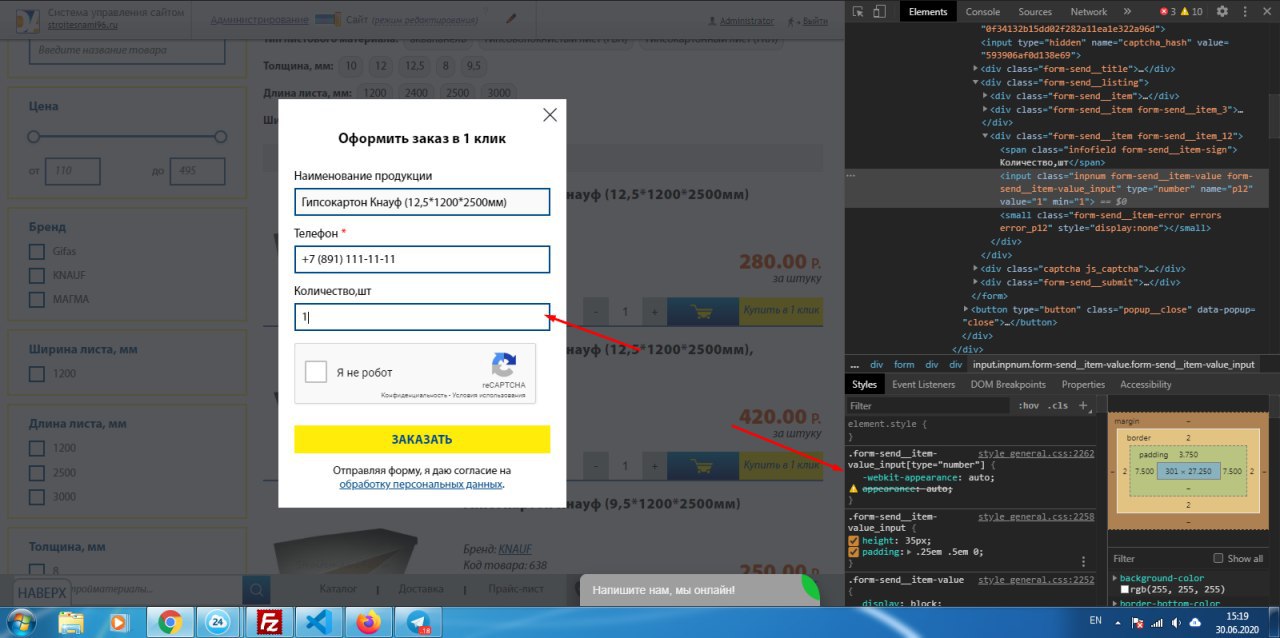Open FileZilla from the taskbar
Image resolution: width=1280 pixels, height=638 pixels.
click(x=269, y=622)
